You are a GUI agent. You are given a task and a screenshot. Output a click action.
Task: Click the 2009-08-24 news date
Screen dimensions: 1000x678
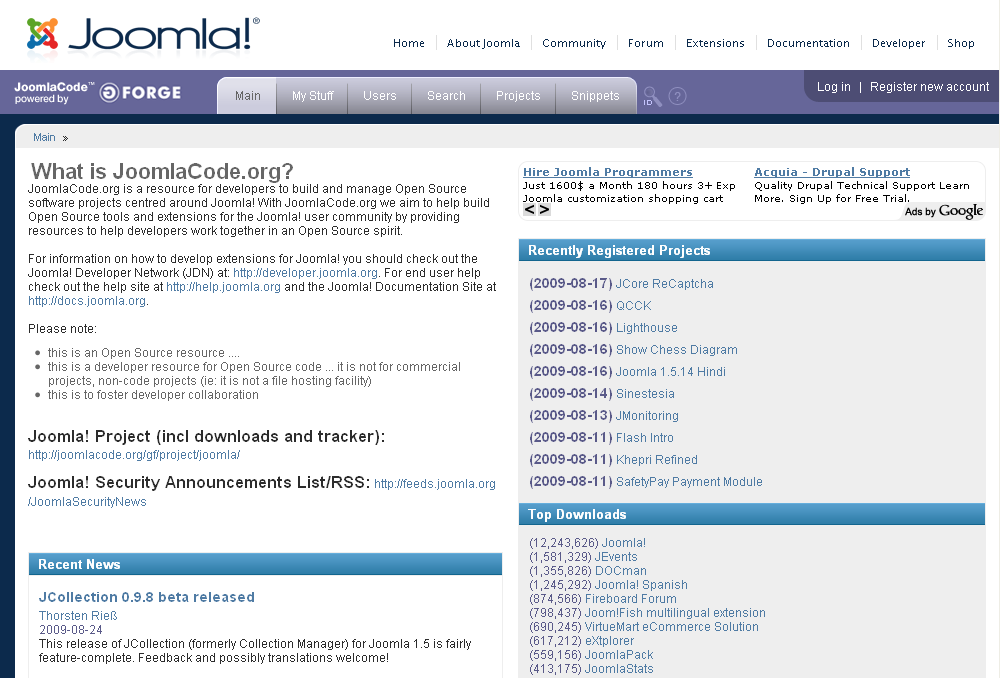tap(71, 630)
